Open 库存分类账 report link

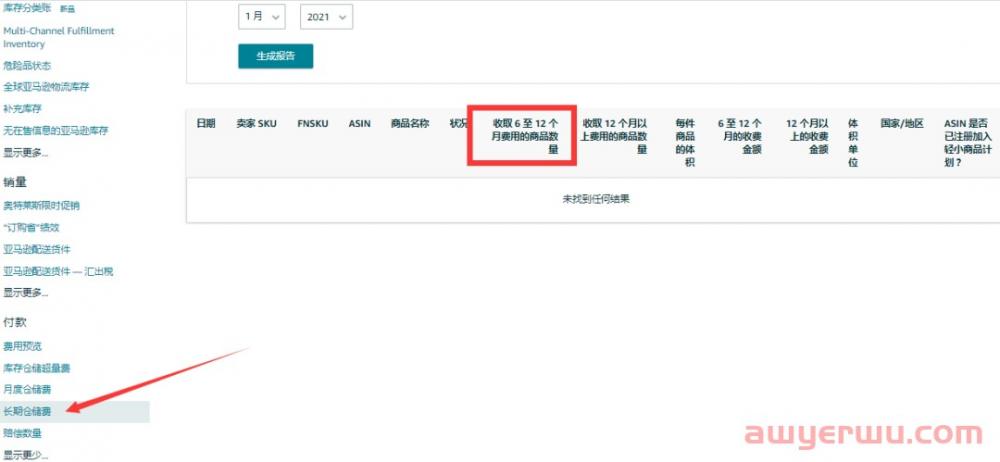[27, 8]
